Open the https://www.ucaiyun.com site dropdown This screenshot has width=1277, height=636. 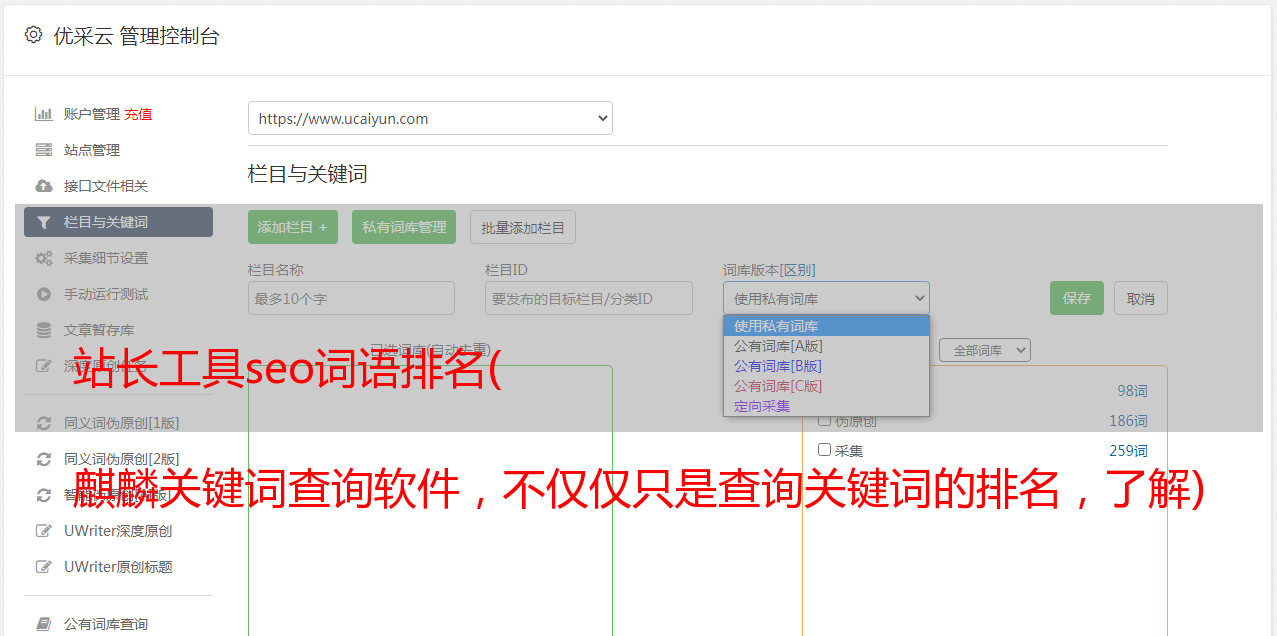click(430, 118)
